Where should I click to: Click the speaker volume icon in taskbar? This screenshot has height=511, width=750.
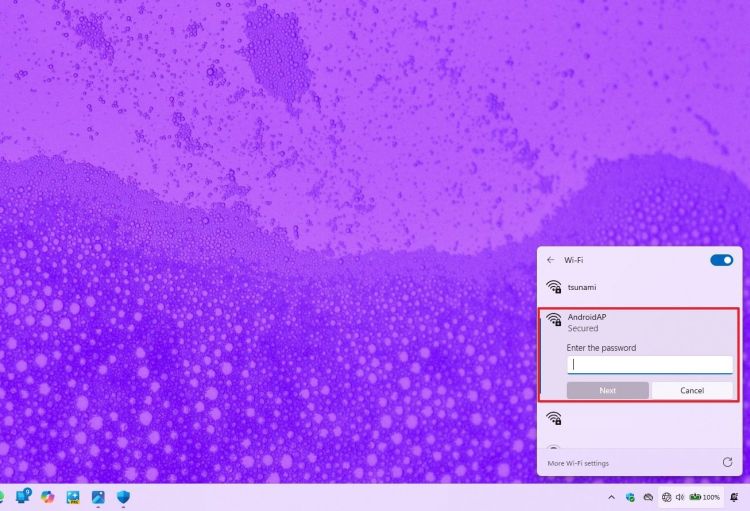[x=680, y=497]
